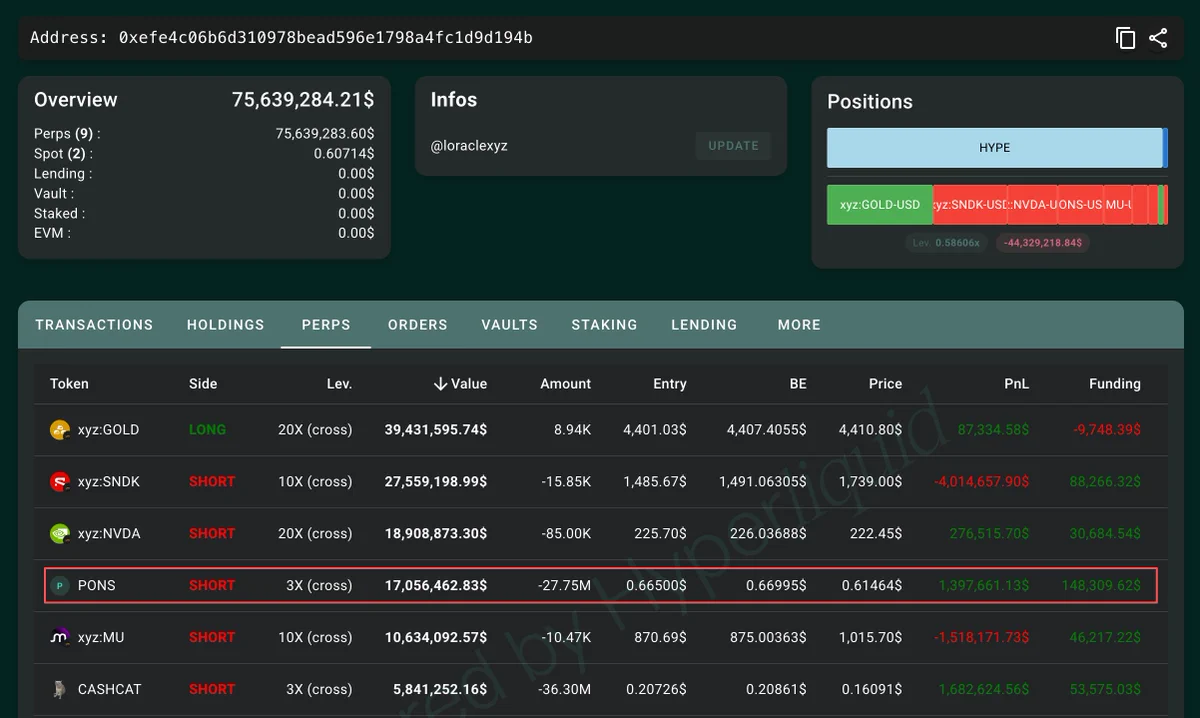
Task: Click the -4,014,657.90$ PnL cell
Action: point(981,482)
